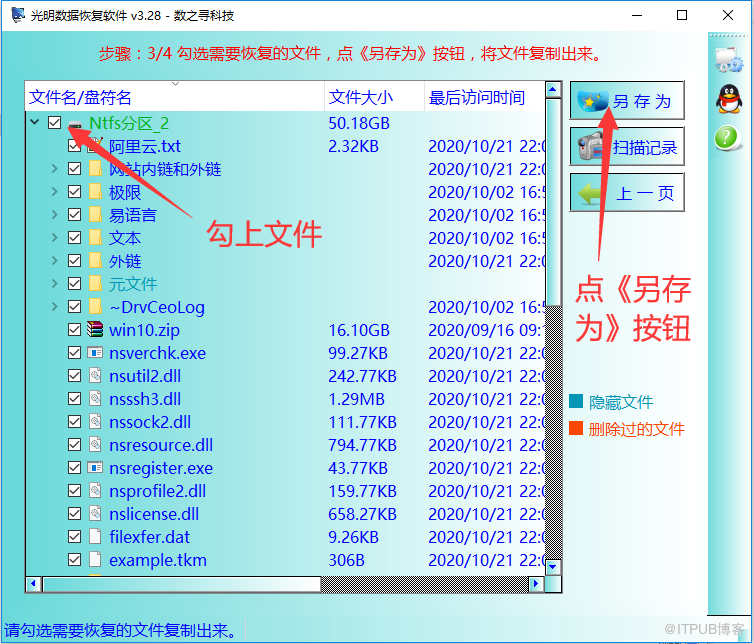Click folder icon of 外链
Viewport: 754px width, 644px height.
coord(95,261)
